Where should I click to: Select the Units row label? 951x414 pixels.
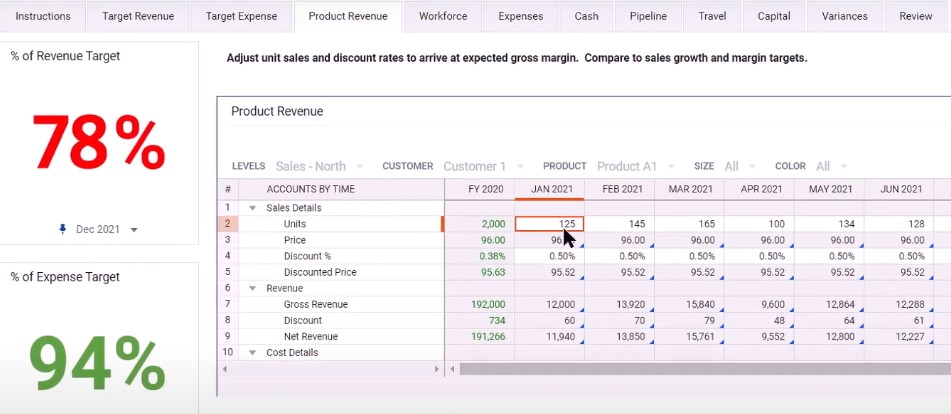pyautogui.click(x=294, y=224)
